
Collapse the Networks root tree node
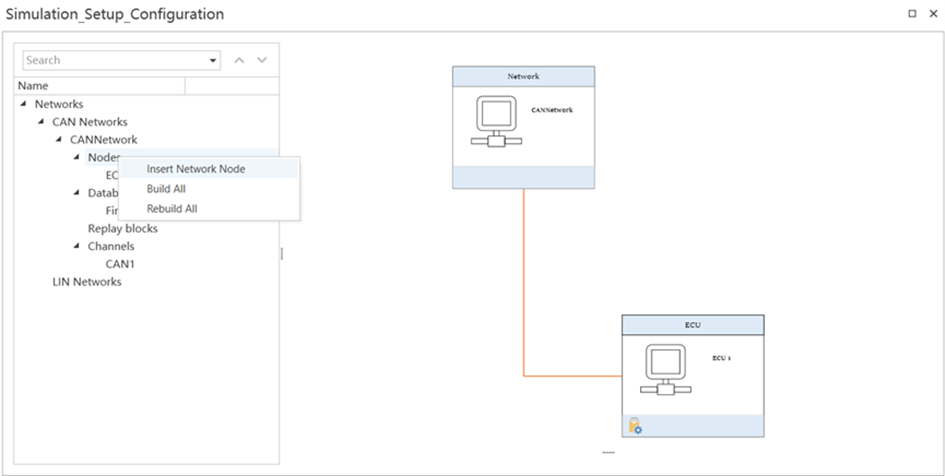point(23,104)
